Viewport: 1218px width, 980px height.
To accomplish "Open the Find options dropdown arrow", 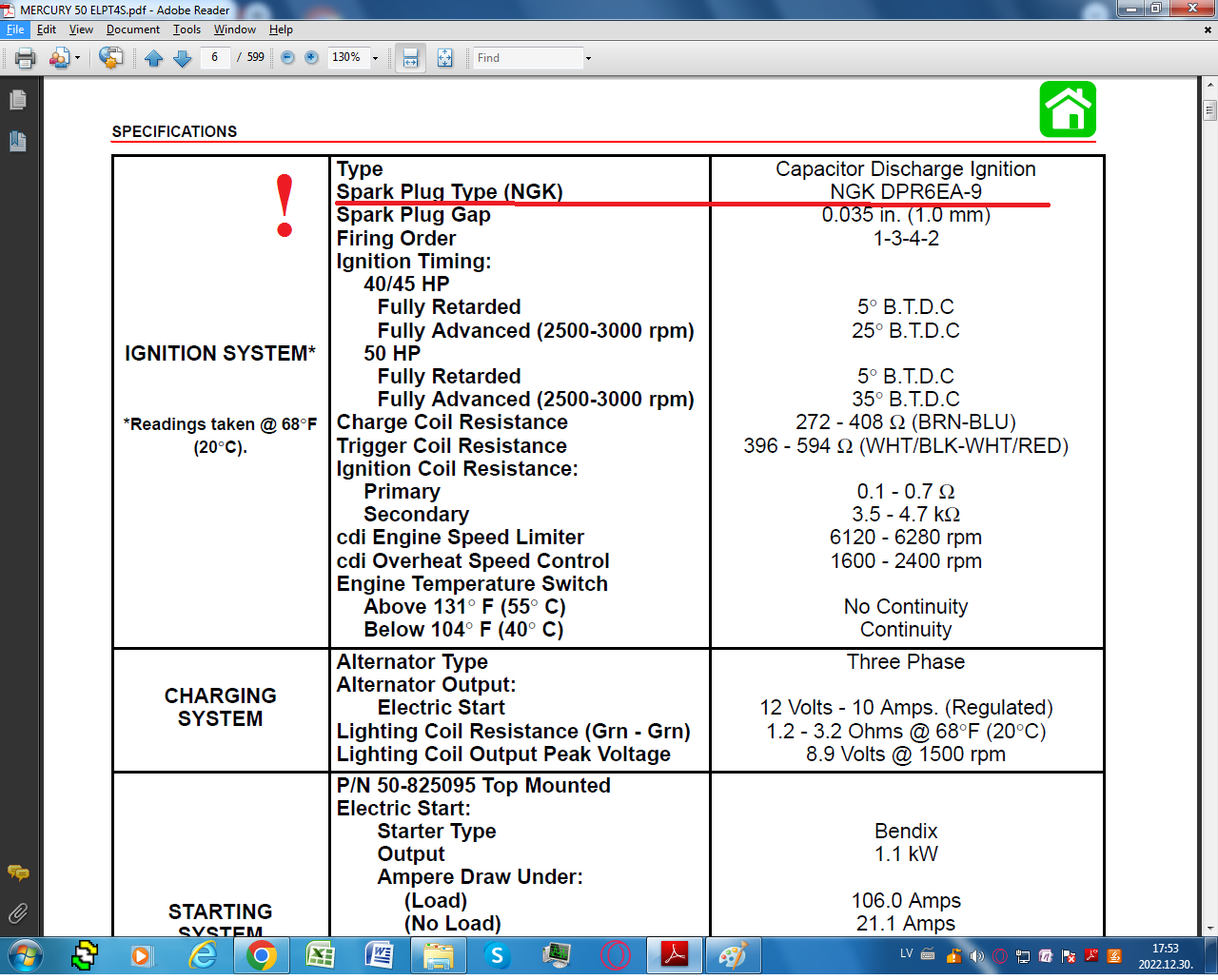I will pyautogui.click(x=588, y=58).
